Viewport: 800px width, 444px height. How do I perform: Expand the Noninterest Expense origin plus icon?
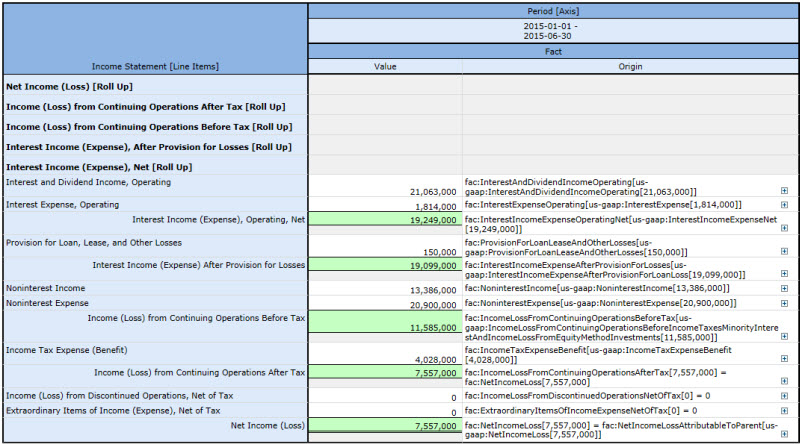(784, 303)
